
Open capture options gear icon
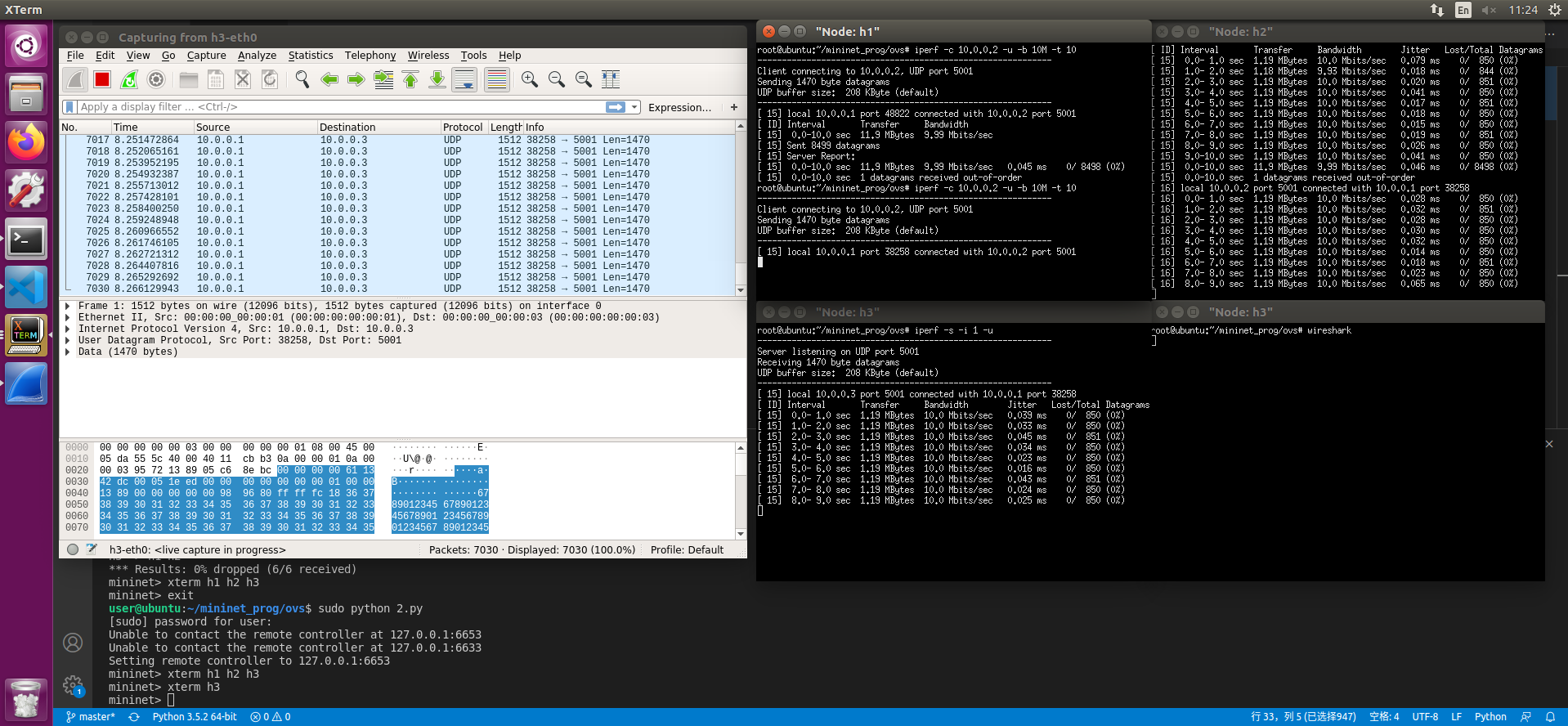(x=156, y=79)
